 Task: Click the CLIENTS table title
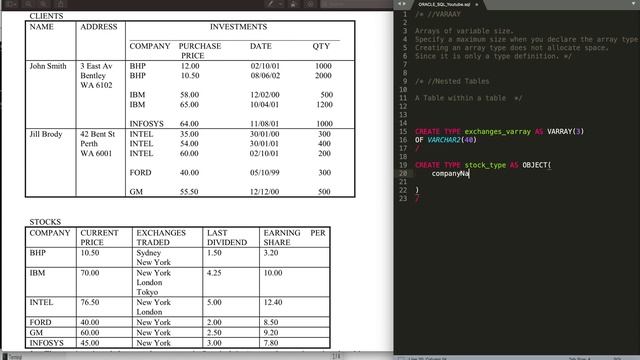[46, 16]
